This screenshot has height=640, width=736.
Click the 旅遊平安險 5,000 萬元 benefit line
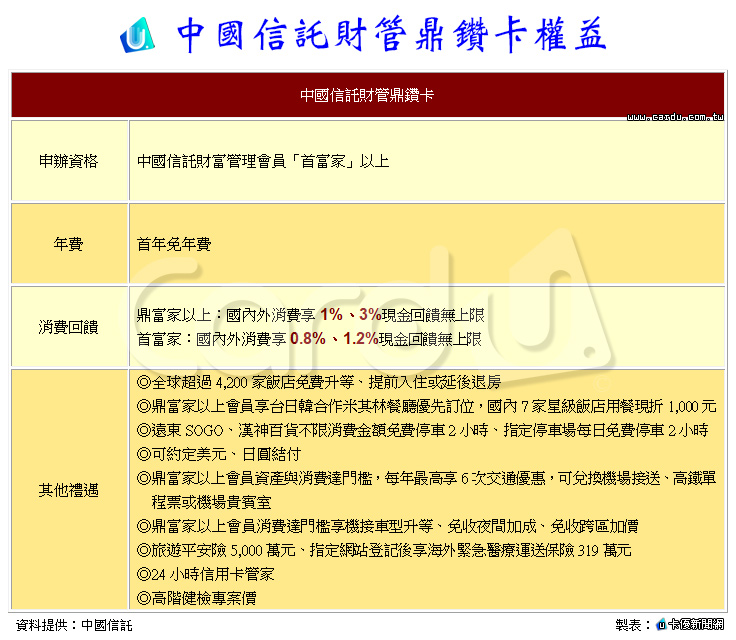click(x=384, y=550)
